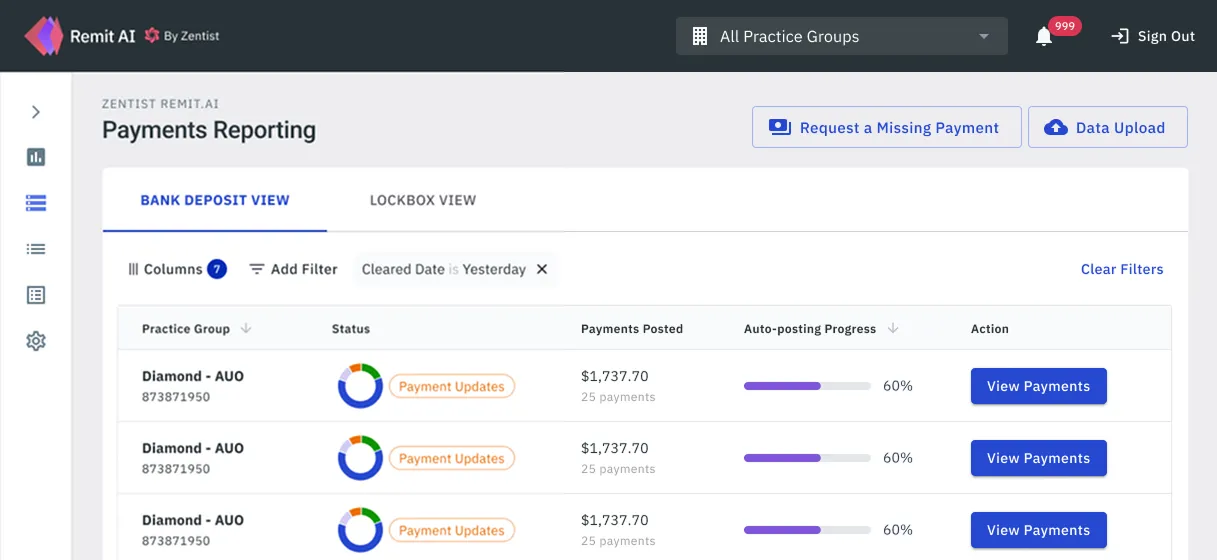
Task: Click Request a Missing Payment button
Action: (x=886, y=128)
